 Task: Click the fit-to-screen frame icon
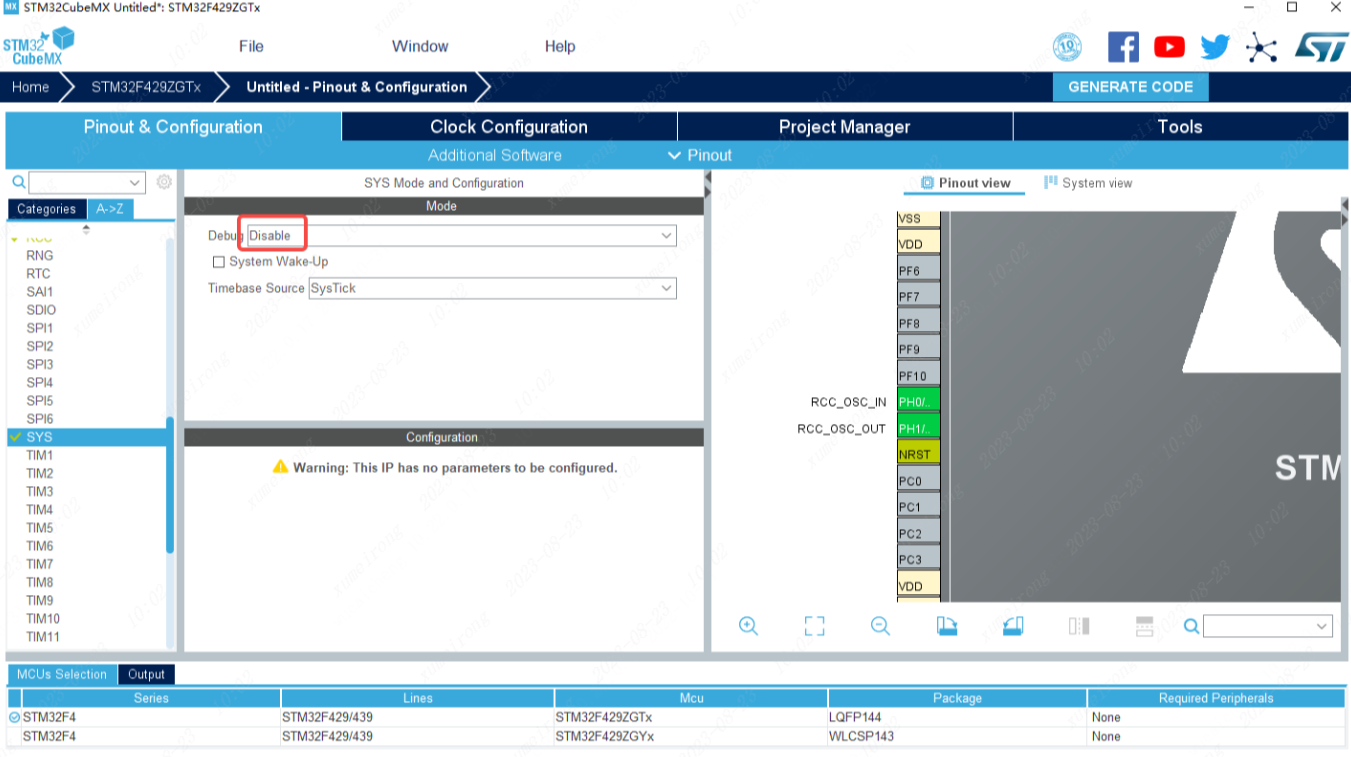[x=814, y=626]
